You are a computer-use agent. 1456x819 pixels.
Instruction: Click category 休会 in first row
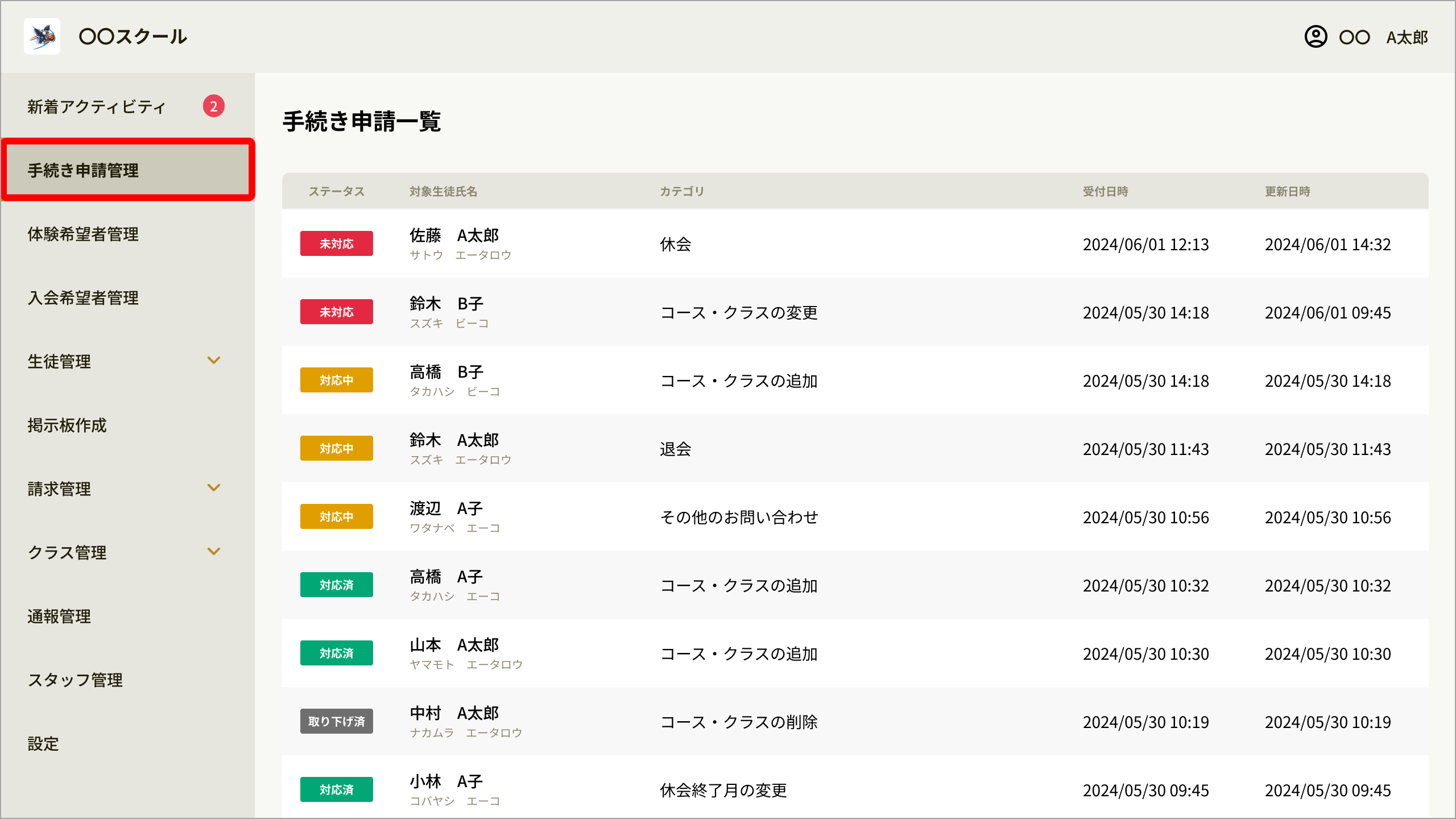click(676, 245)
